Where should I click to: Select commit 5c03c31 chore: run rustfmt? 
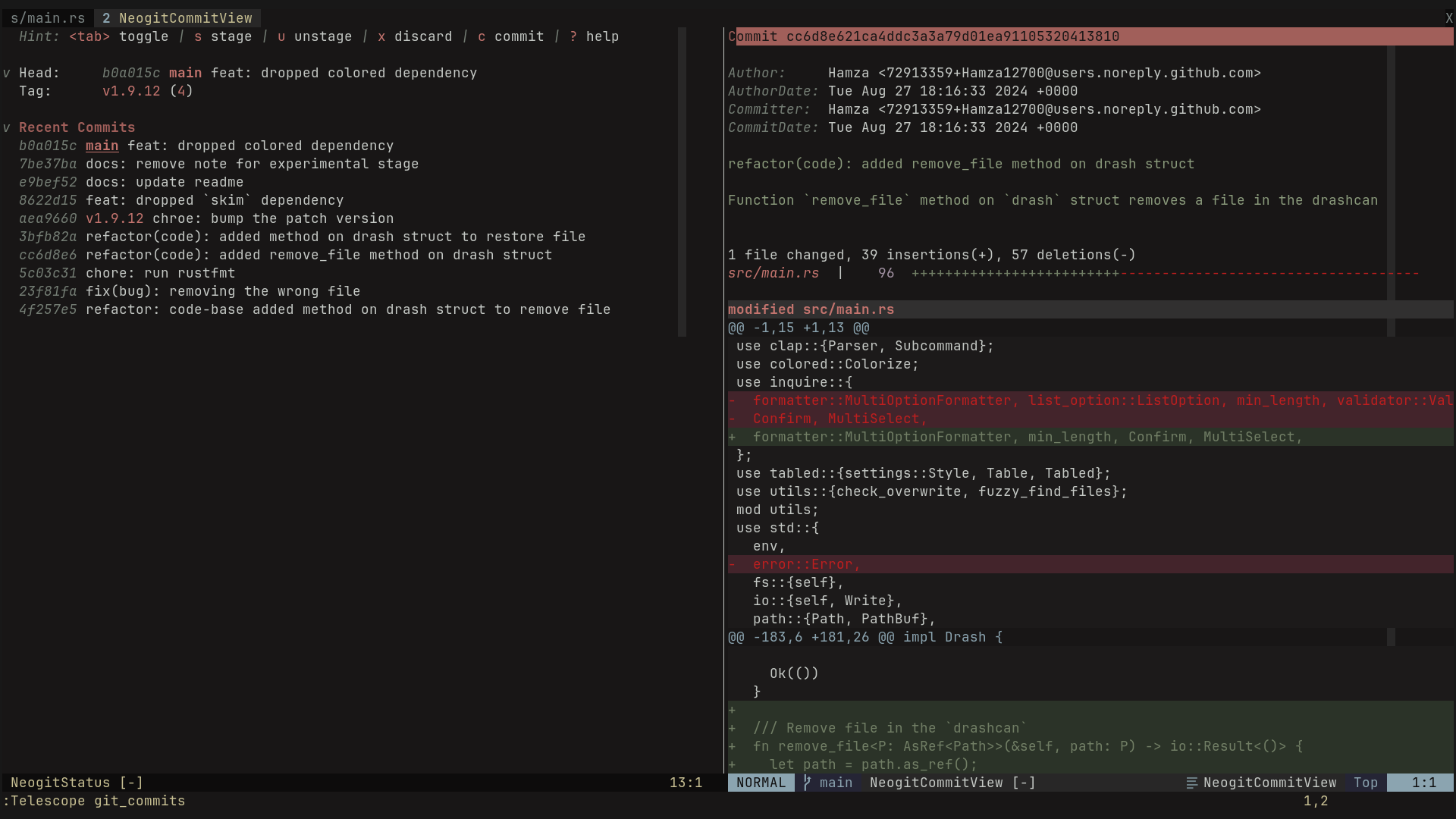[x=127, y=273]
